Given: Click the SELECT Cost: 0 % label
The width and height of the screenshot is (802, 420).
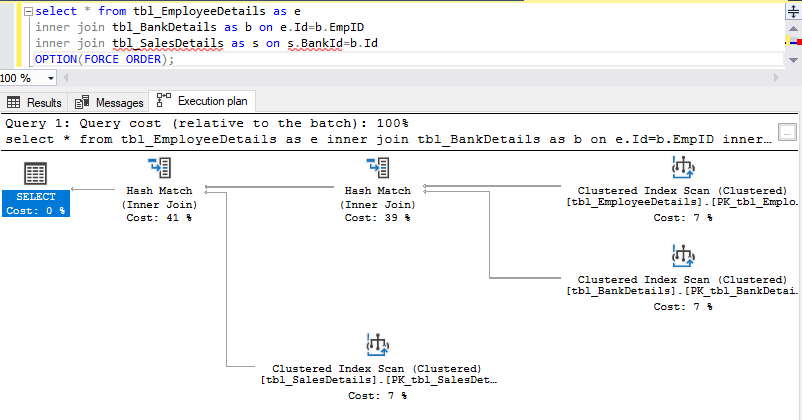Looking at the screenshot, I should [36, 204].
